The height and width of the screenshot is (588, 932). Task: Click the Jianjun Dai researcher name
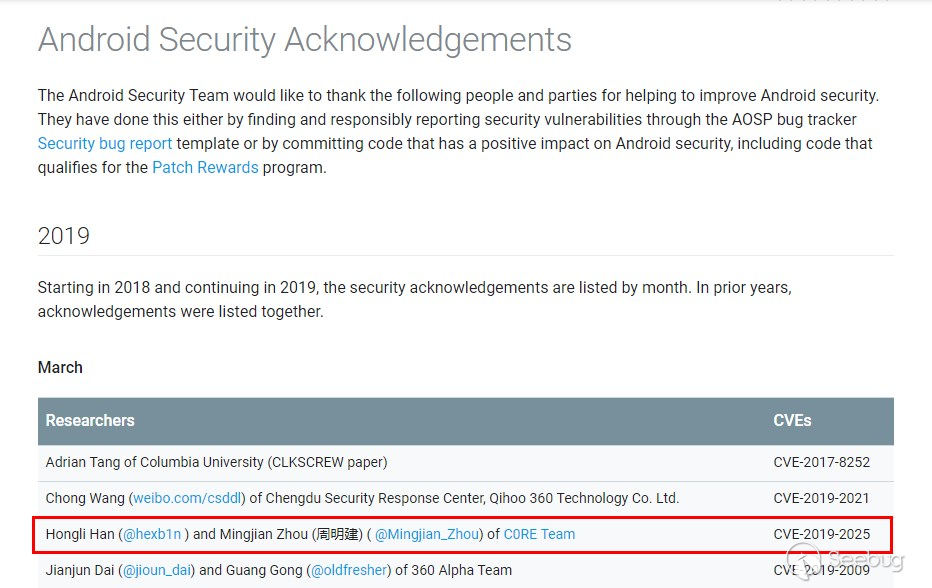79,570
